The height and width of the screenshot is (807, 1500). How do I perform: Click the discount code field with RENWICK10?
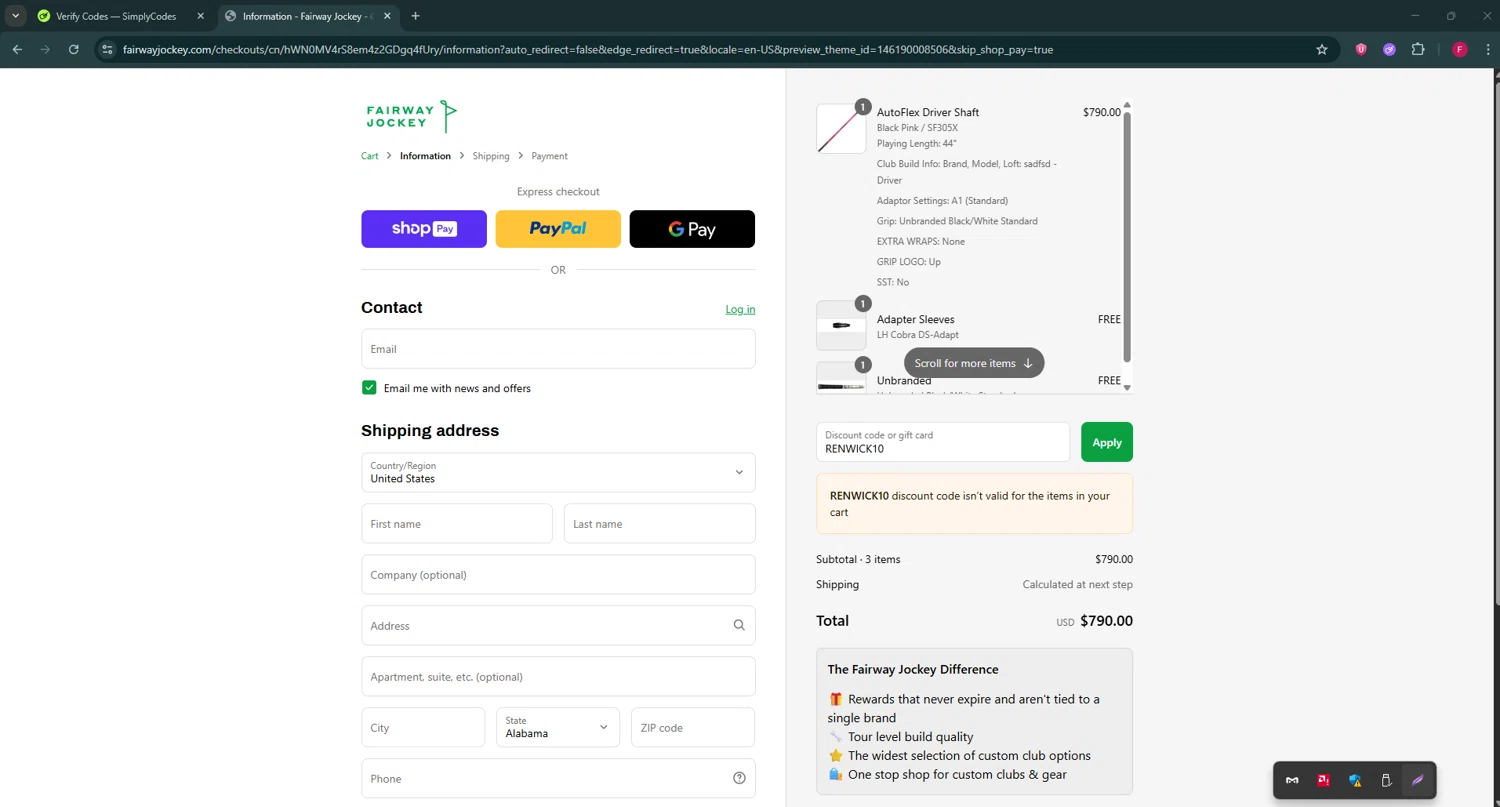943,442
